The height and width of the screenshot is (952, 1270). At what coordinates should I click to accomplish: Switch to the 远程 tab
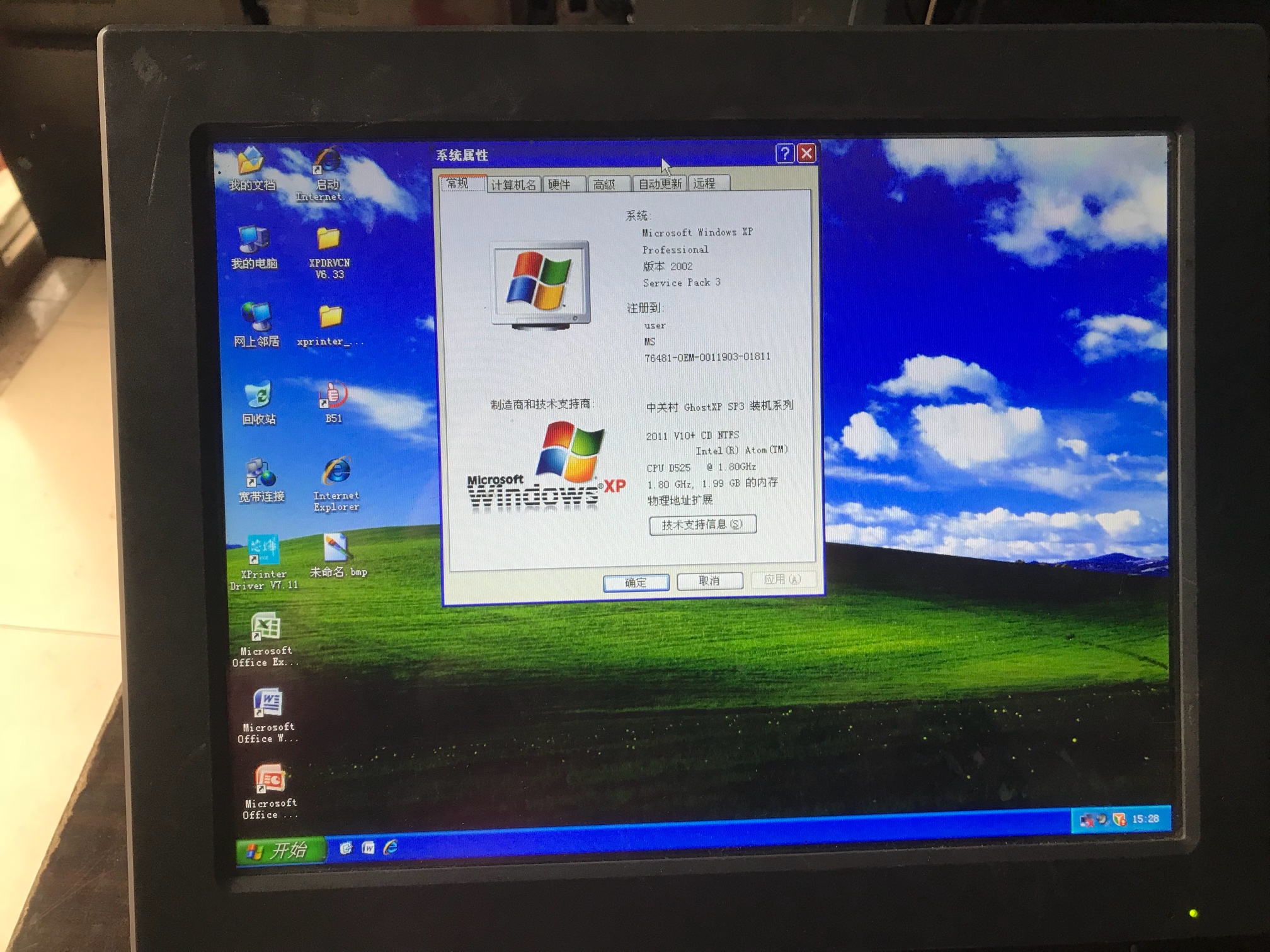click(709, 183)
